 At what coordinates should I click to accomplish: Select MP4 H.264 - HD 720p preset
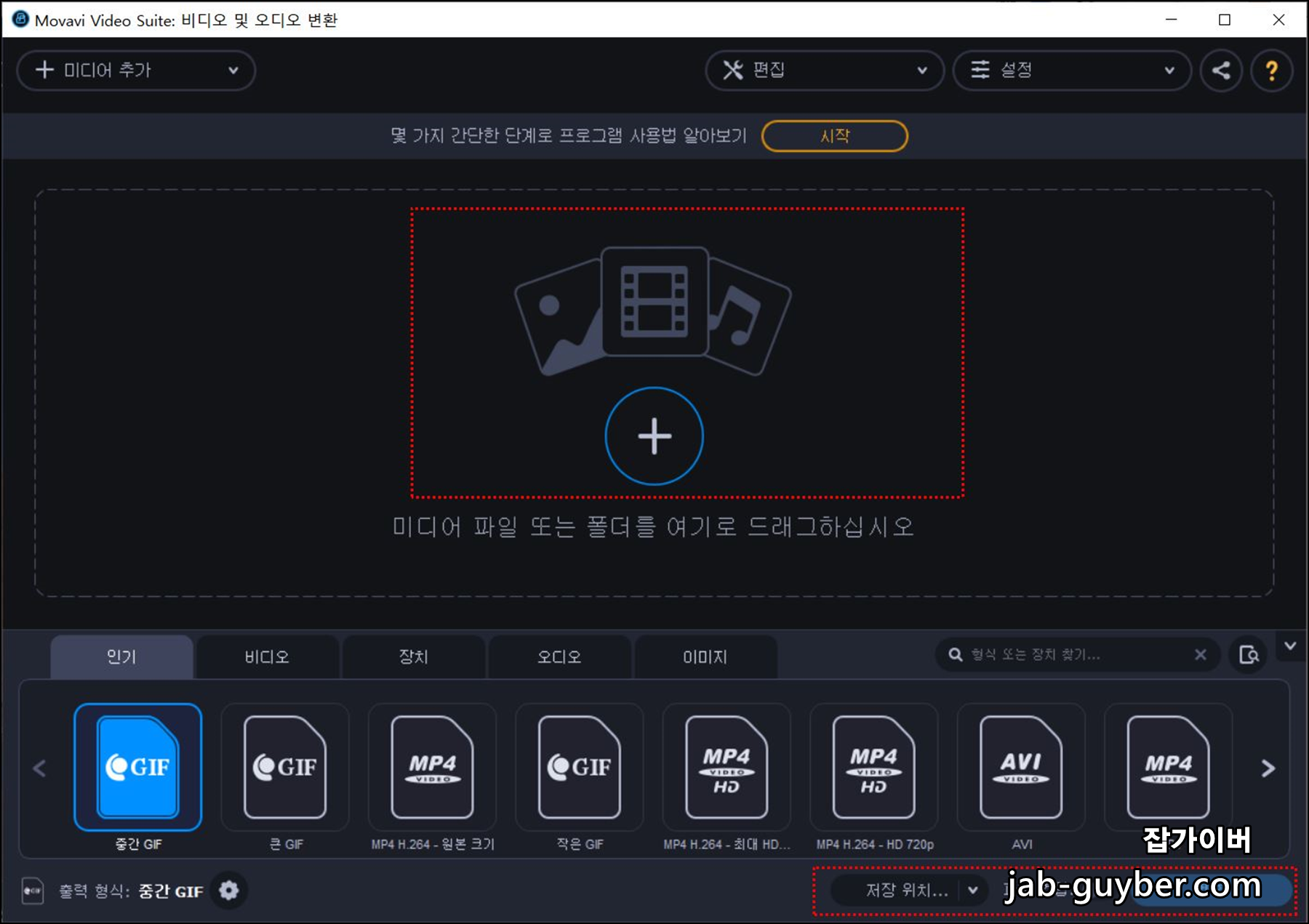(874, 767)
